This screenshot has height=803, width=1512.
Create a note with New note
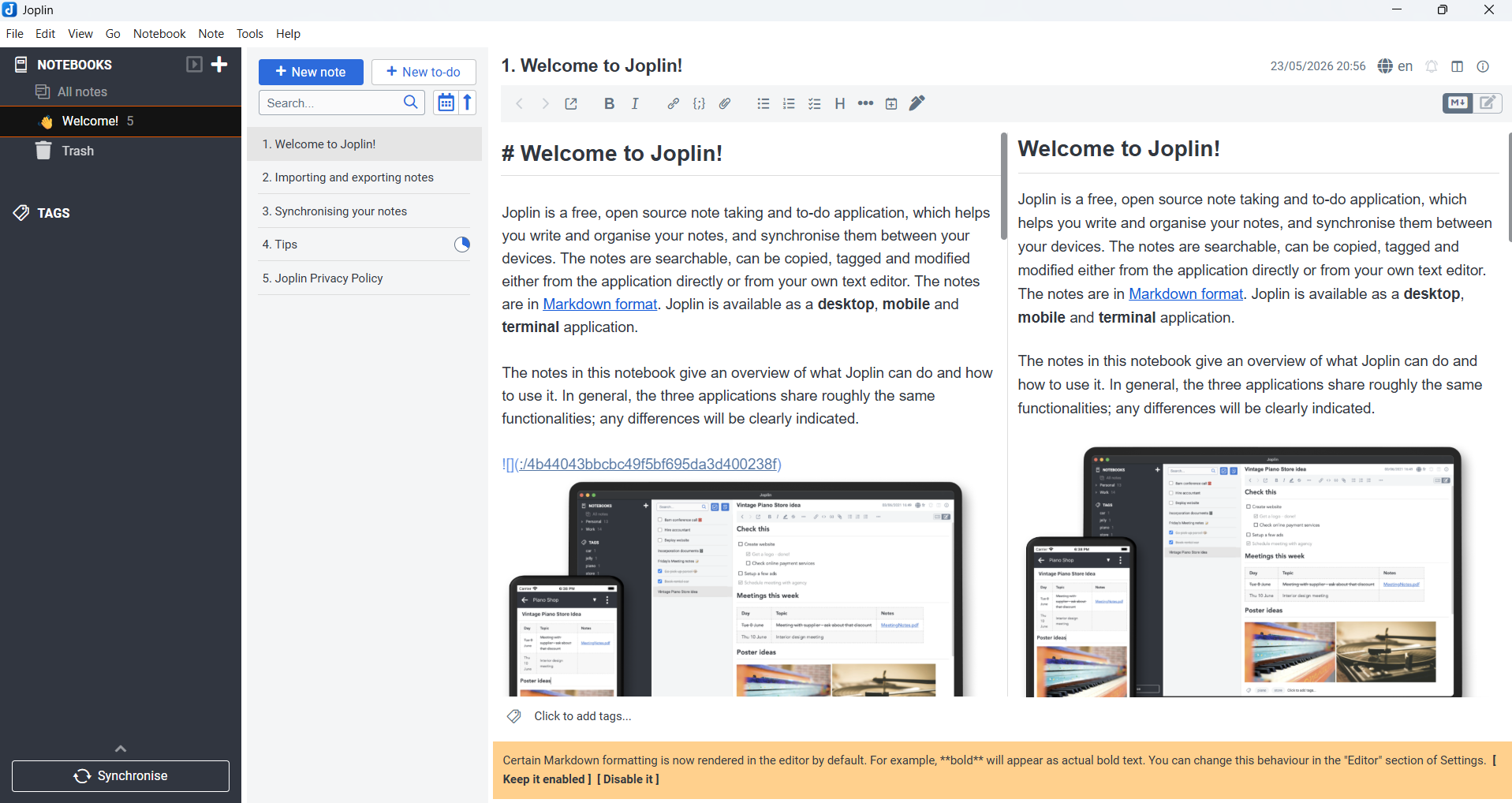point(311,72)
